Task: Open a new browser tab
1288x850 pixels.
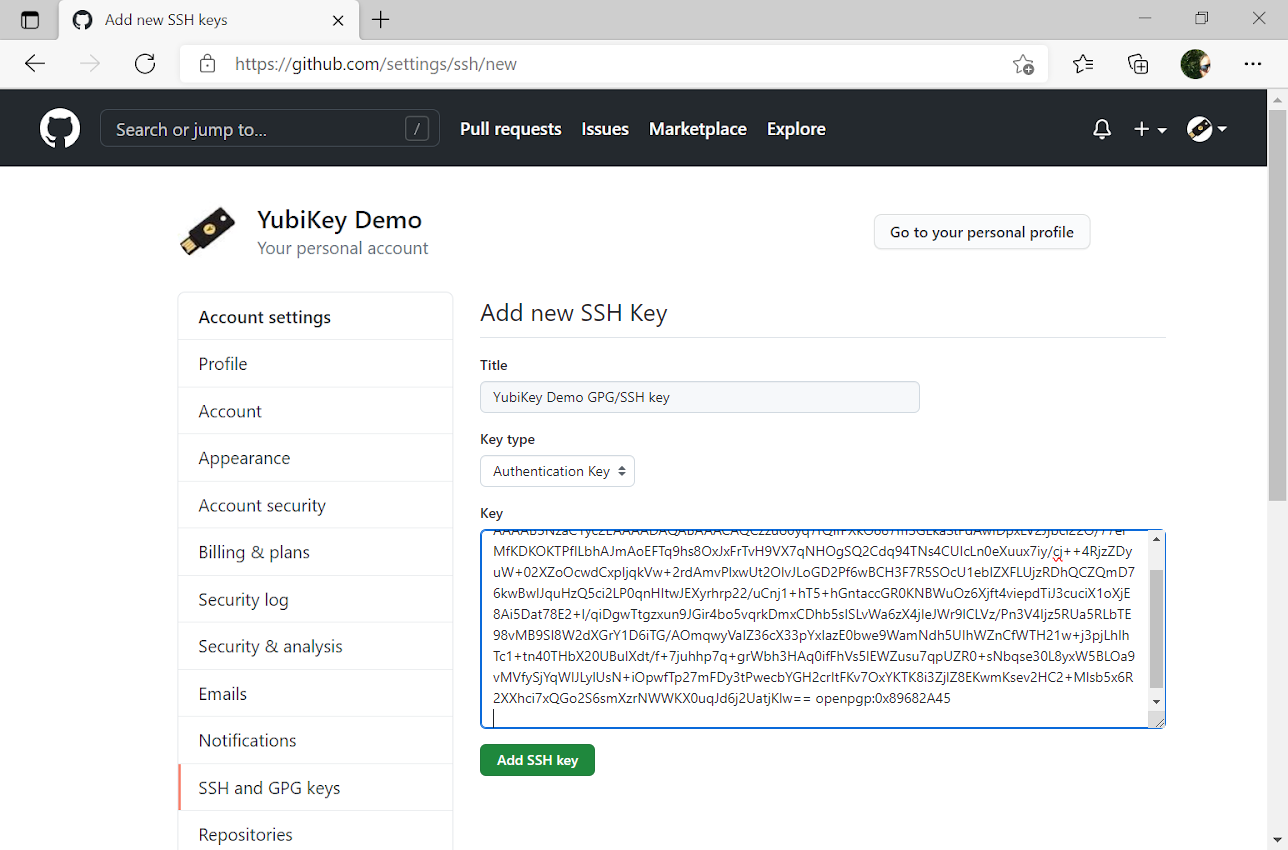Action: click(x=381, y=20)
